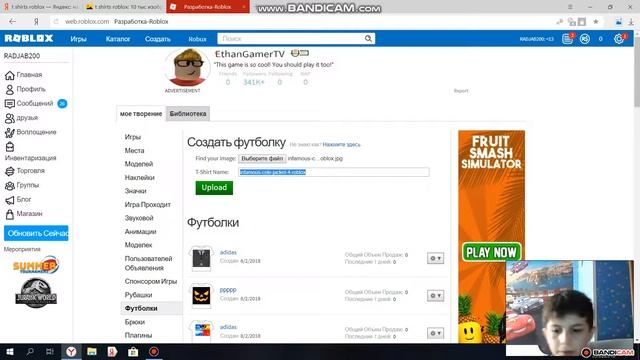This screenshot has height=360, width=640.
Task: Click the Bandicam recorder taskbar icon
Action: (x=154, y=351)
